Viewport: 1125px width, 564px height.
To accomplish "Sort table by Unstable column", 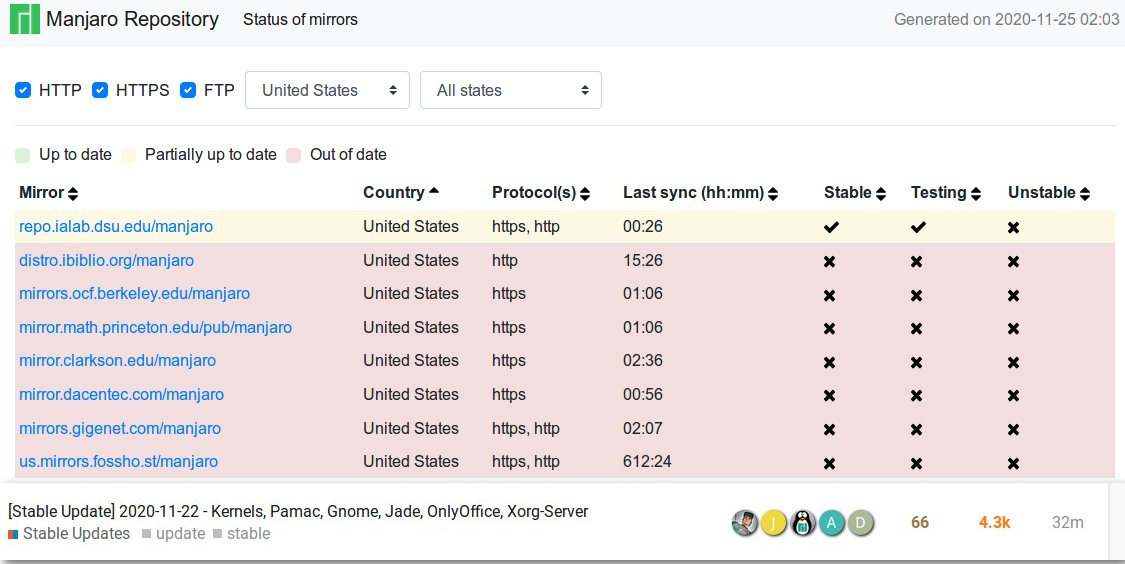I will click(1049, 192).
